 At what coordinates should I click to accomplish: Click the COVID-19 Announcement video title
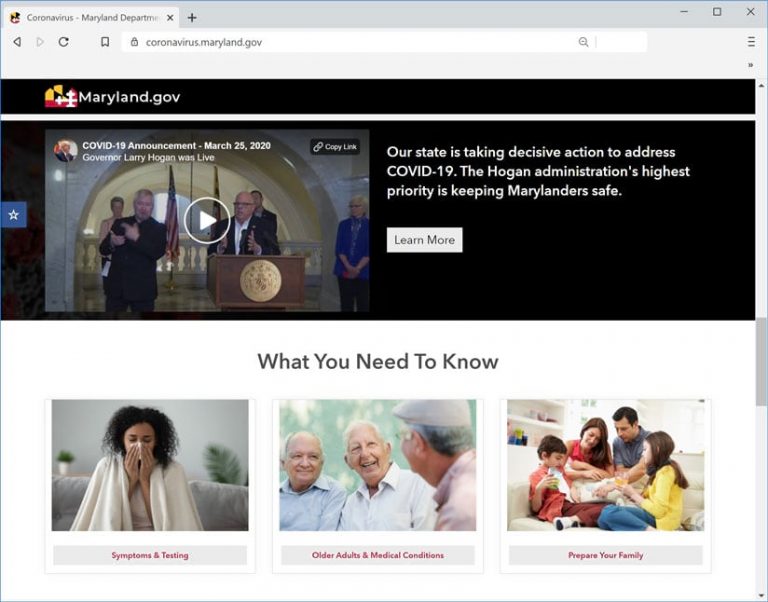[x=176, y=145]
